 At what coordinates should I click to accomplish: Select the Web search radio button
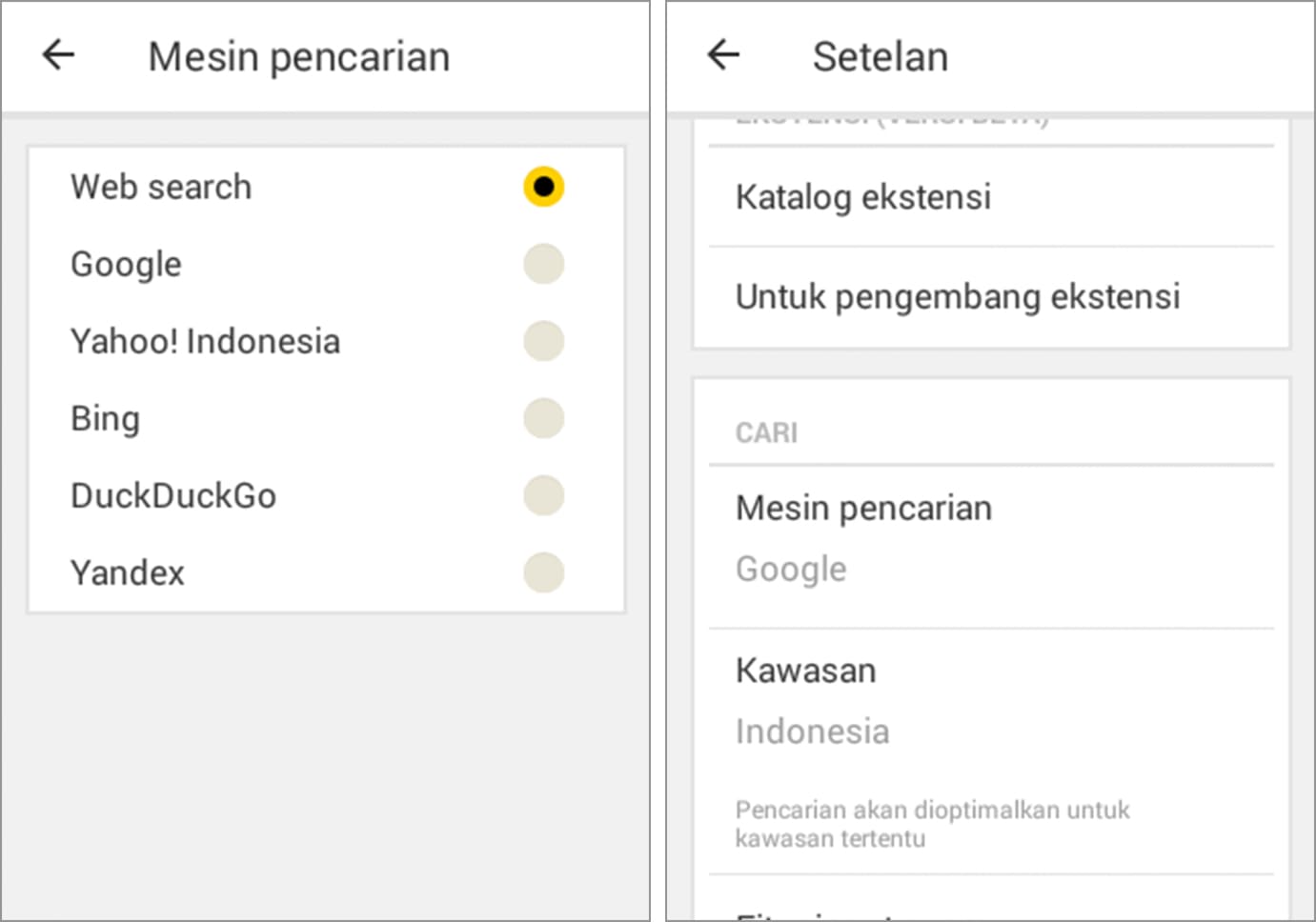pyautogui.click(x=543, y=187)
